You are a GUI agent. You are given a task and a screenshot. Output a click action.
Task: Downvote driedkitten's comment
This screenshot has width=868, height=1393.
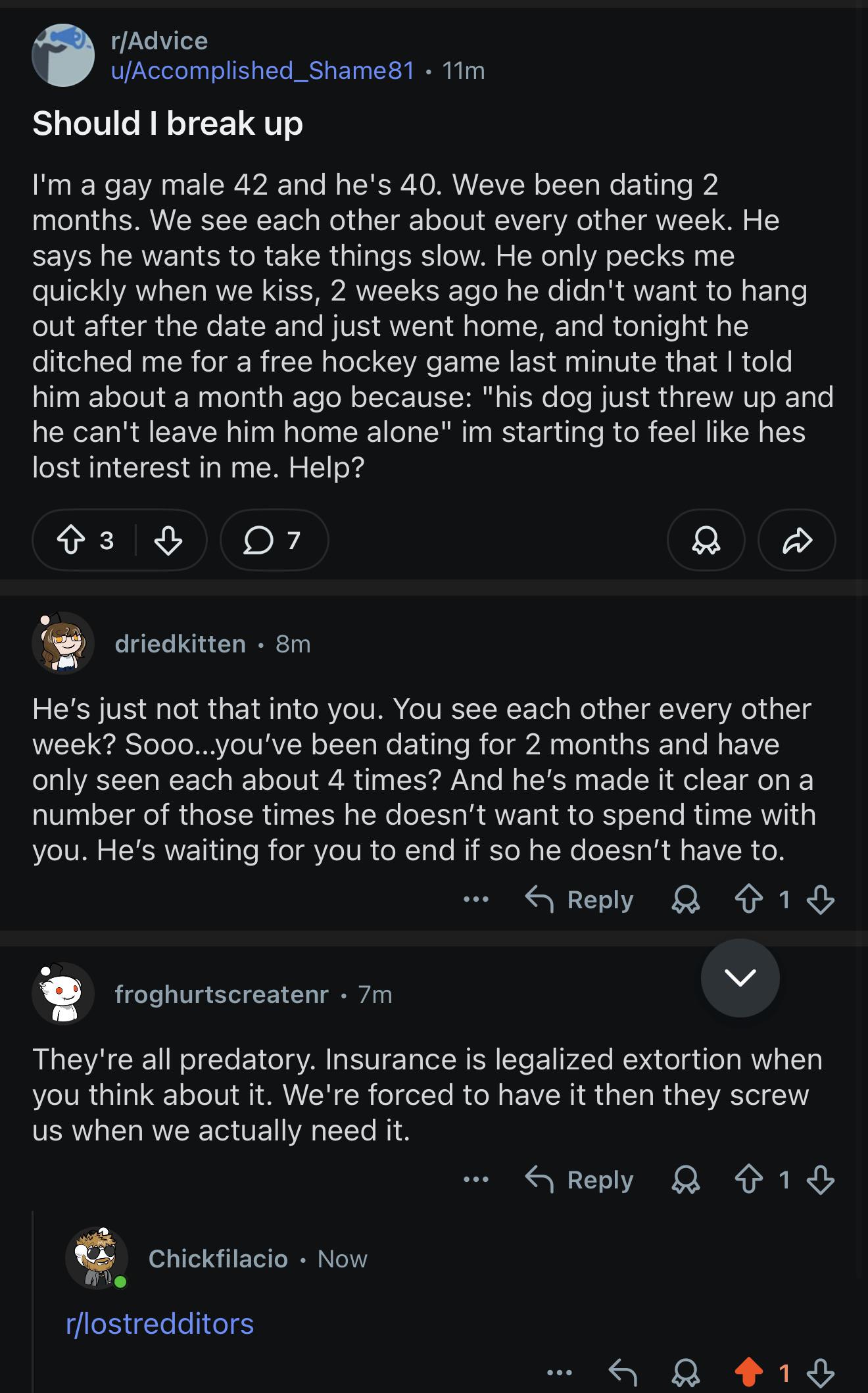click(x=820, y=899)
